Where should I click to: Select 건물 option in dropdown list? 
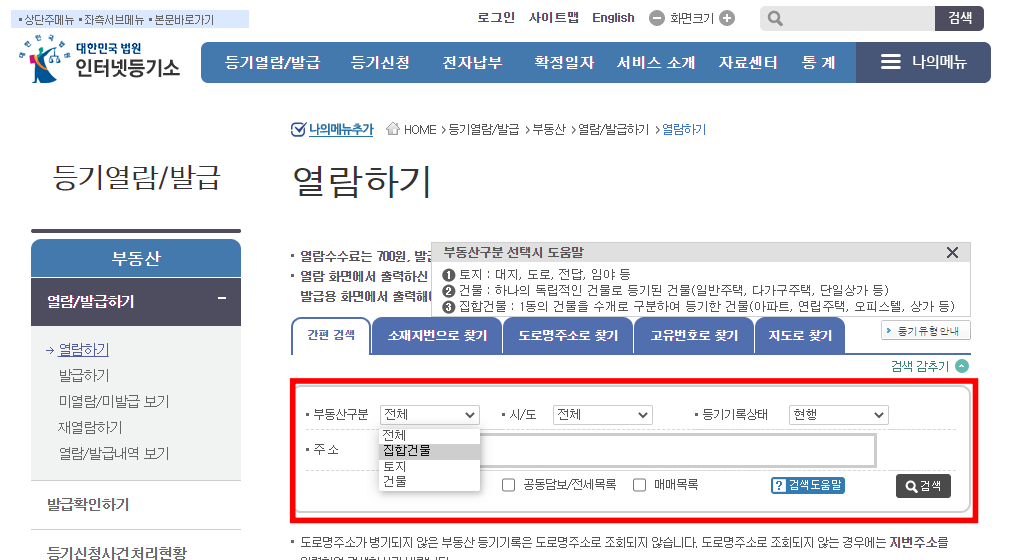[x=430, y=481]
